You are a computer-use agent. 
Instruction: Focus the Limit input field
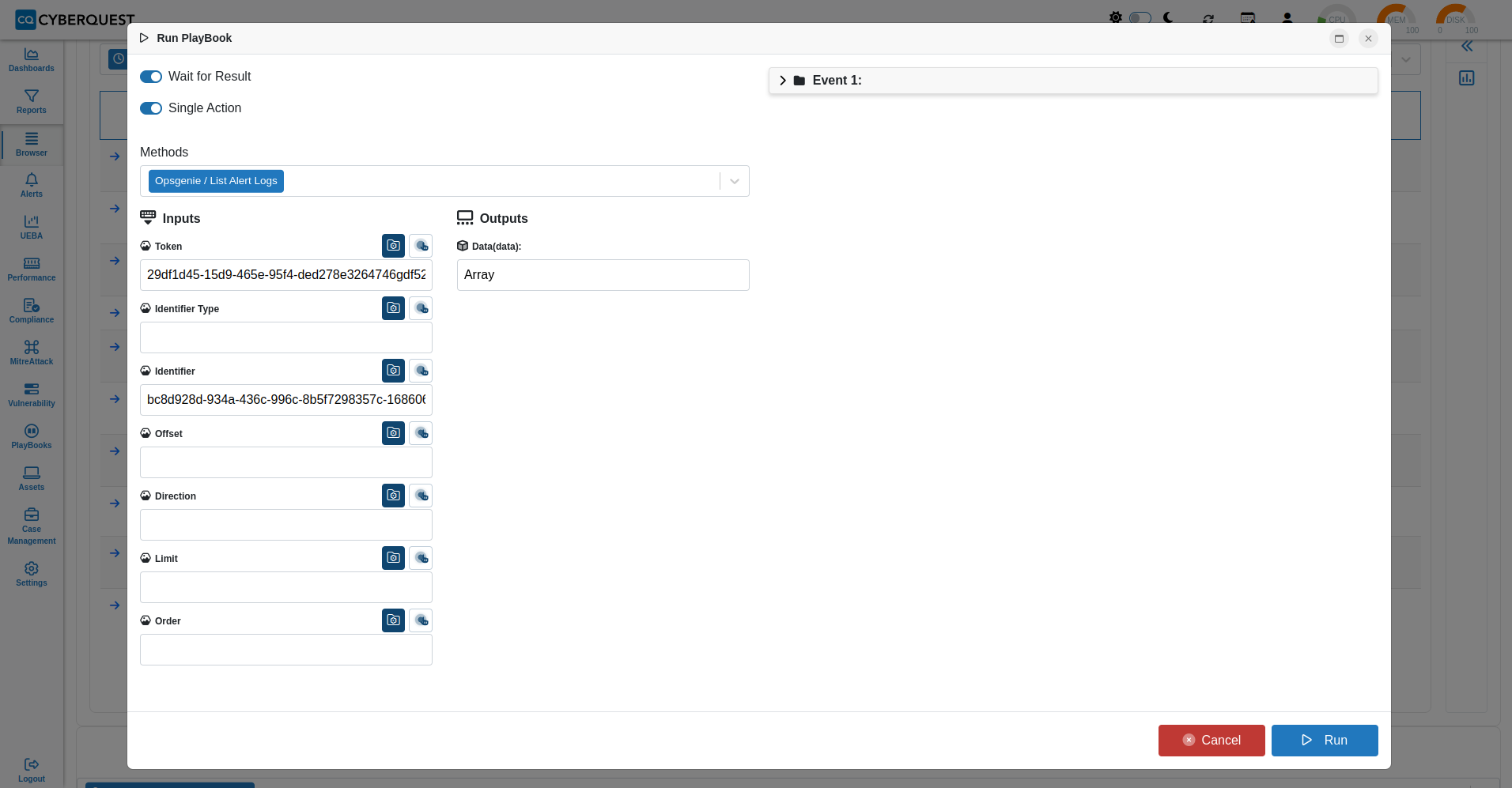point(286,587)
